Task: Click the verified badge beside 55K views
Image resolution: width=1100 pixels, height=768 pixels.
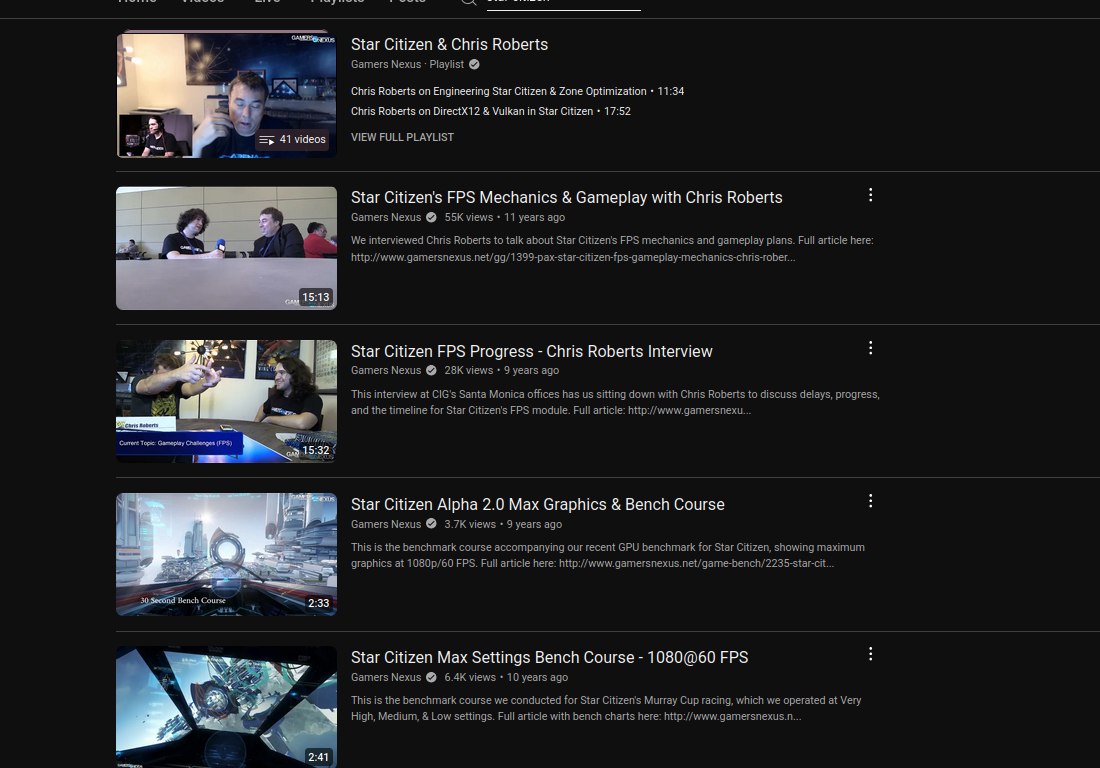Action: [x=431, y=217]
